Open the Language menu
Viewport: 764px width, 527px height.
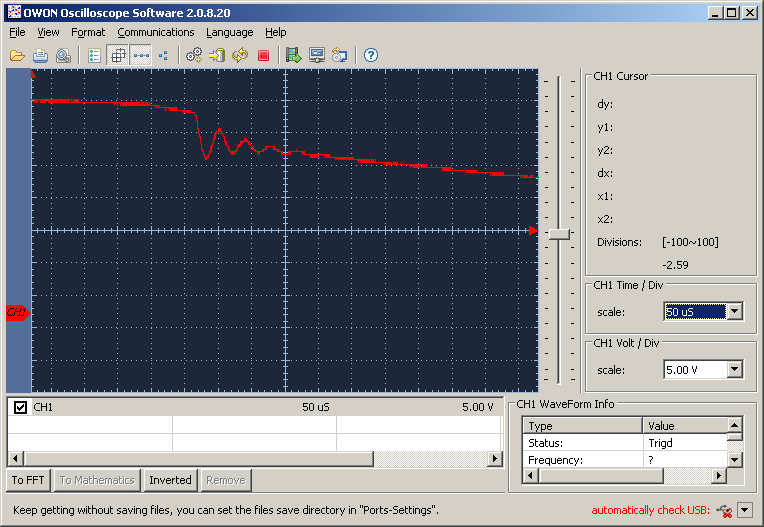pos(229,32)
